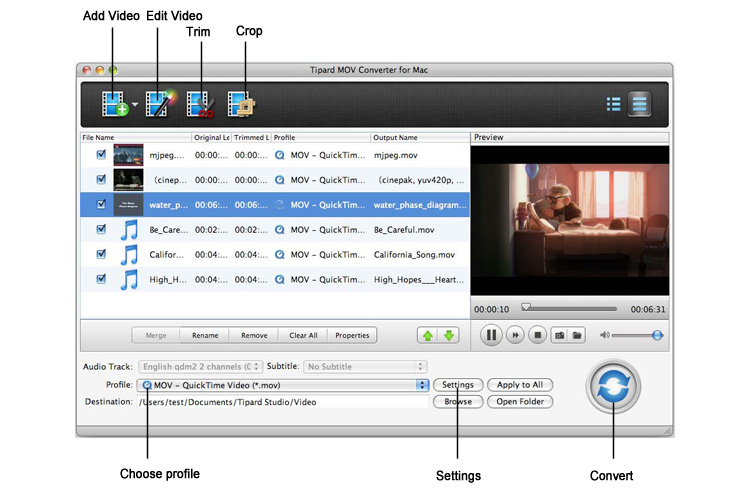The width and height of the screenshot is (750, 500).
Task: Adjust the volume slider handle
Action: tap(657, 335)
